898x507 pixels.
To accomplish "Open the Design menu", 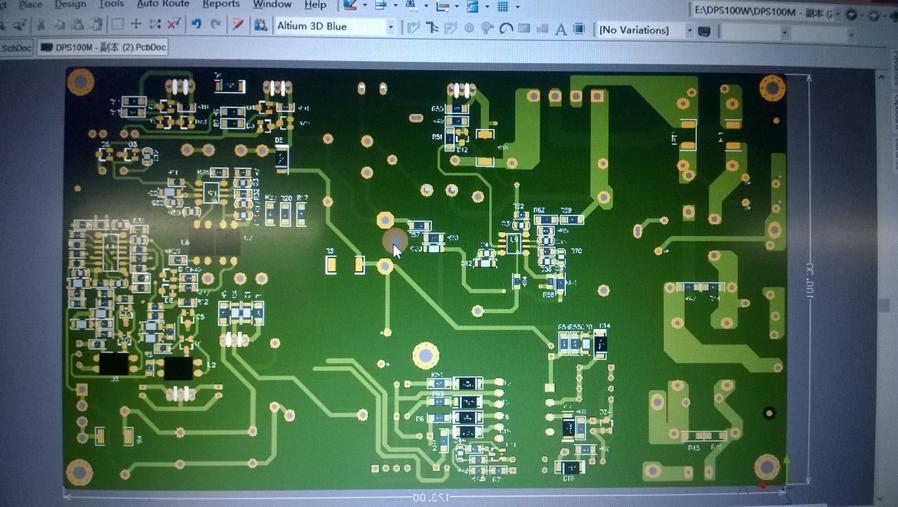I will [70, 4].
